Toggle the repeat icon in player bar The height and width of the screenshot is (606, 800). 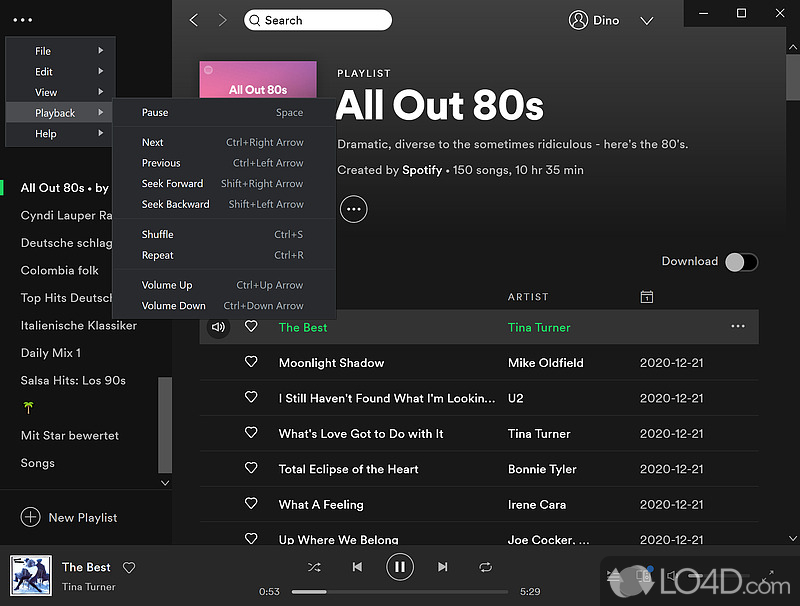tap(486, 567)
